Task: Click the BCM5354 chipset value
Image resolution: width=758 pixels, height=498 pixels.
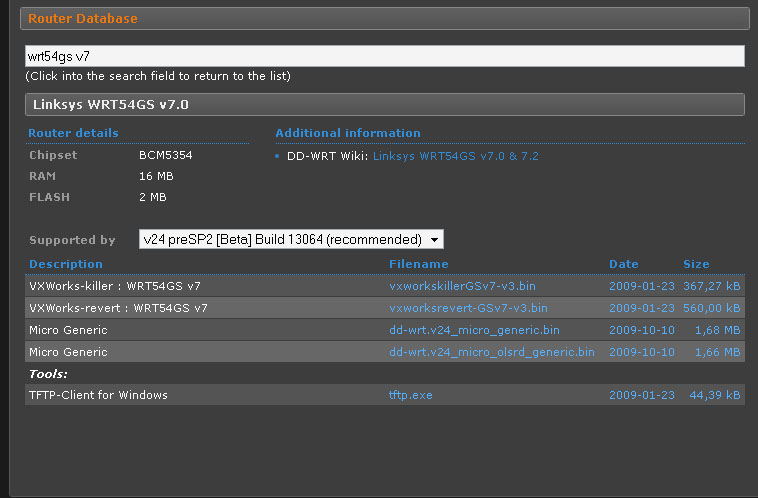Action: tap(165, 155)
